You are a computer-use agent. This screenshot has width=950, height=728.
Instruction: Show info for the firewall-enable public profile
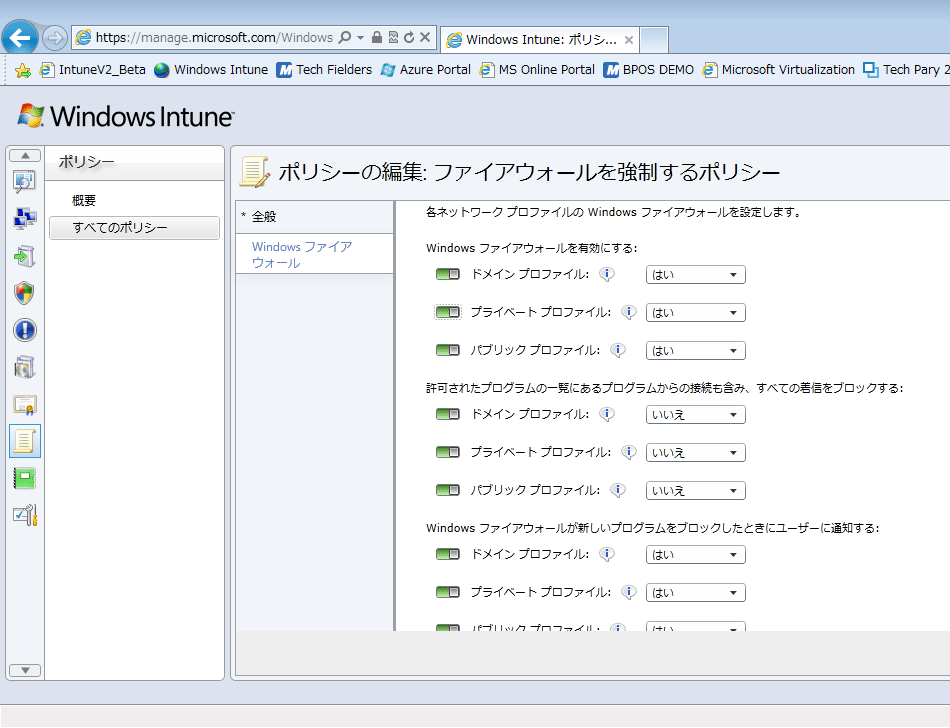click(617, 350)
